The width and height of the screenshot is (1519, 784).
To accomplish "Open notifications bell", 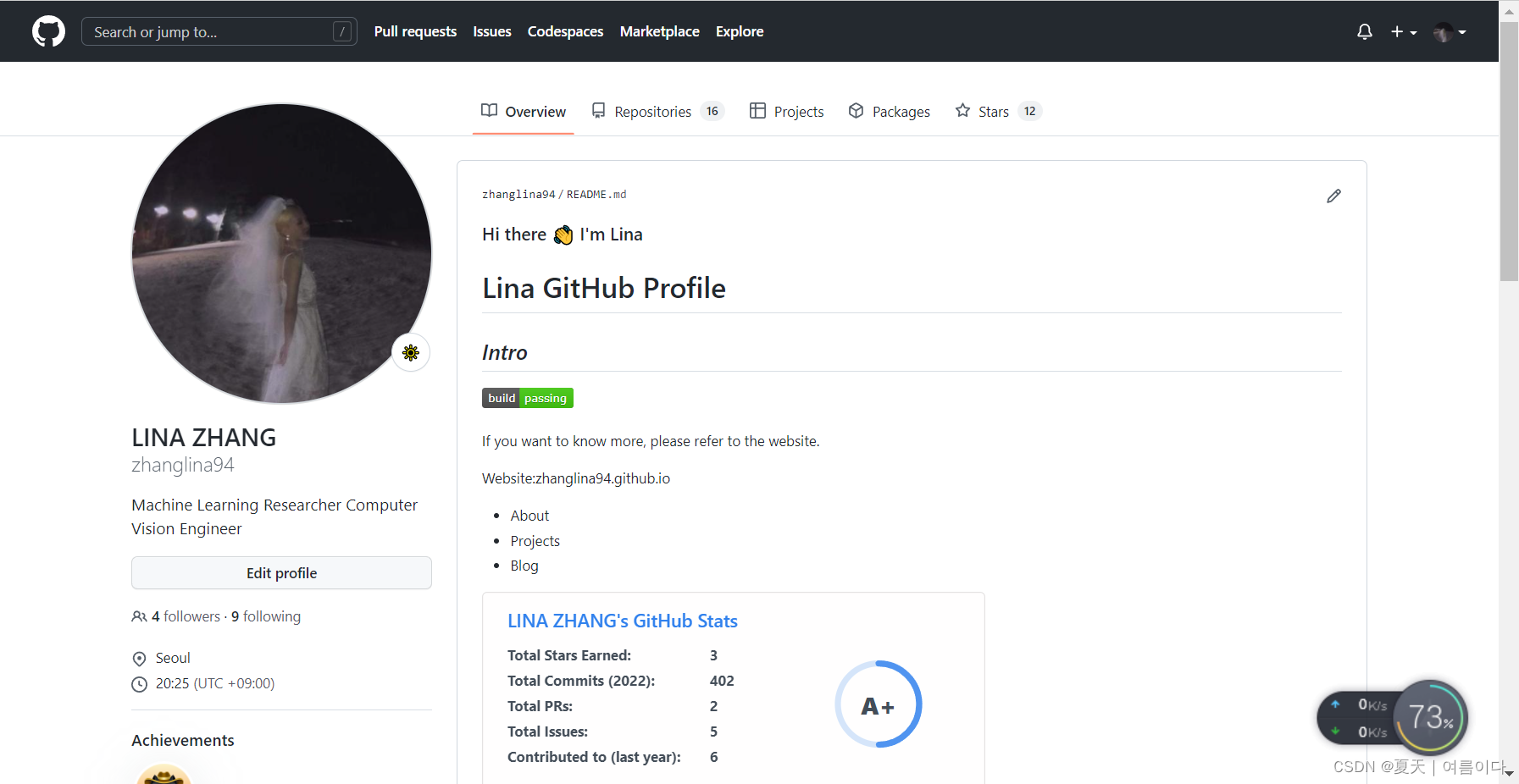I will click(x=1364, y=31).
